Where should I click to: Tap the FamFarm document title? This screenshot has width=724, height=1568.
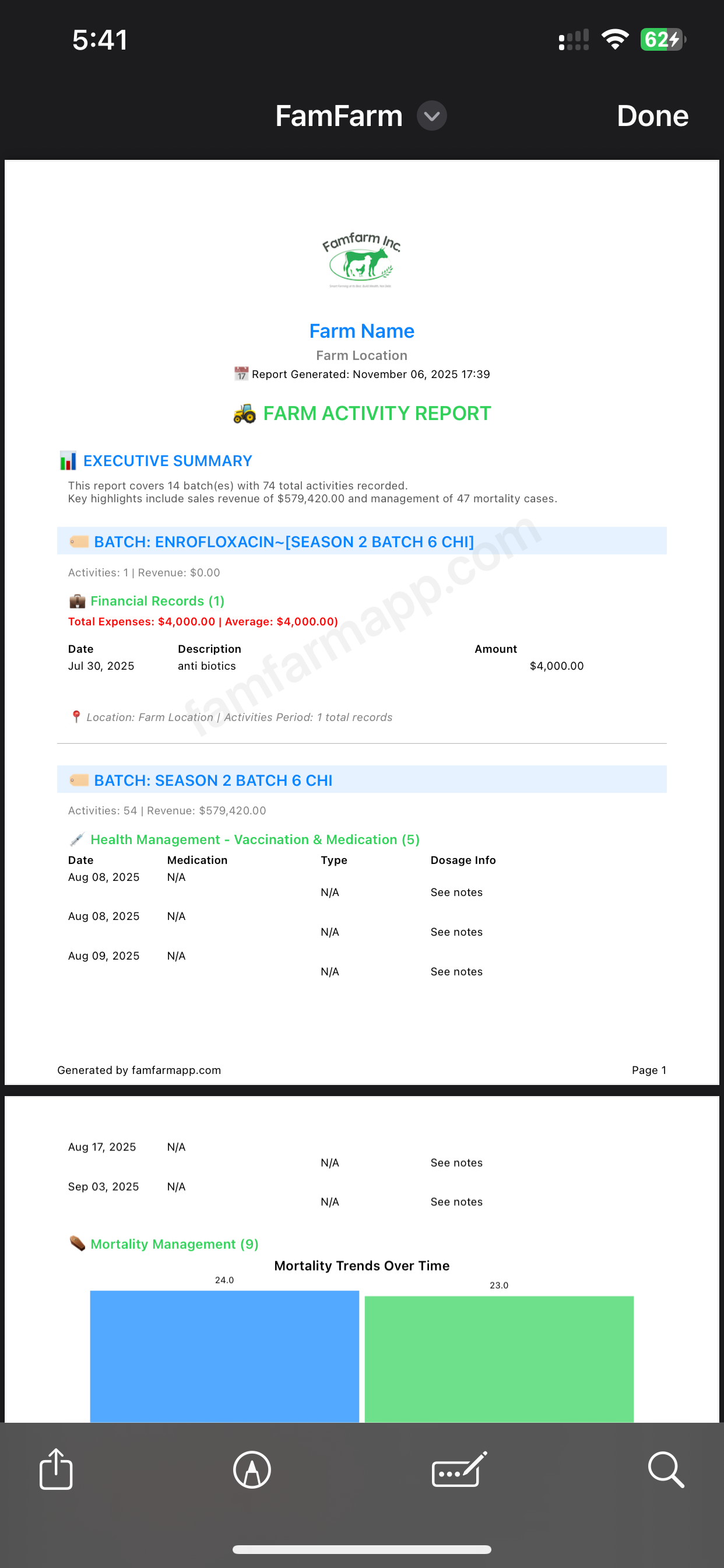(339, 116)
